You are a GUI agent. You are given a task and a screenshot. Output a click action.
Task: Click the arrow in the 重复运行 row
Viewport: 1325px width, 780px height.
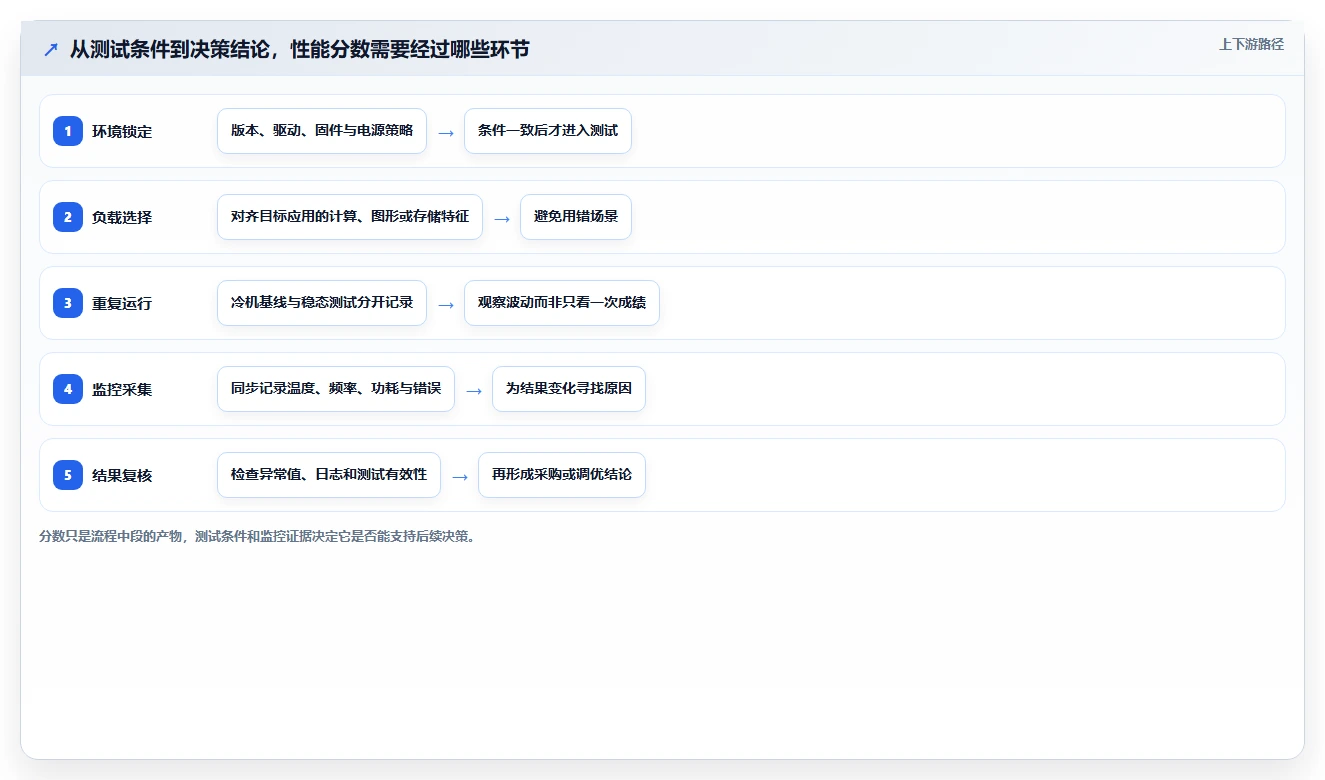click(x=446, y=305)
